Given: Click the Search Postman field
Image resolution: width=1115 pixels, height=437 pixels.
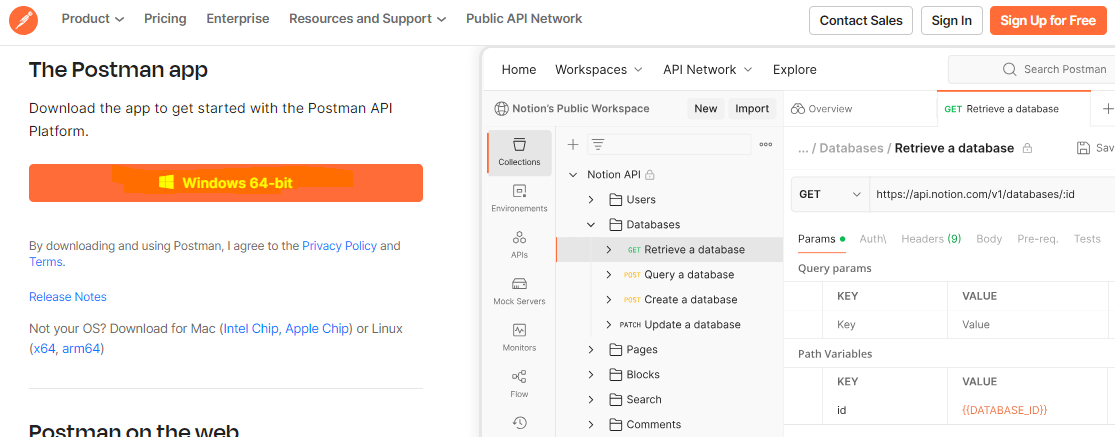Looking at the screenshot, I should coord(1031,70).
